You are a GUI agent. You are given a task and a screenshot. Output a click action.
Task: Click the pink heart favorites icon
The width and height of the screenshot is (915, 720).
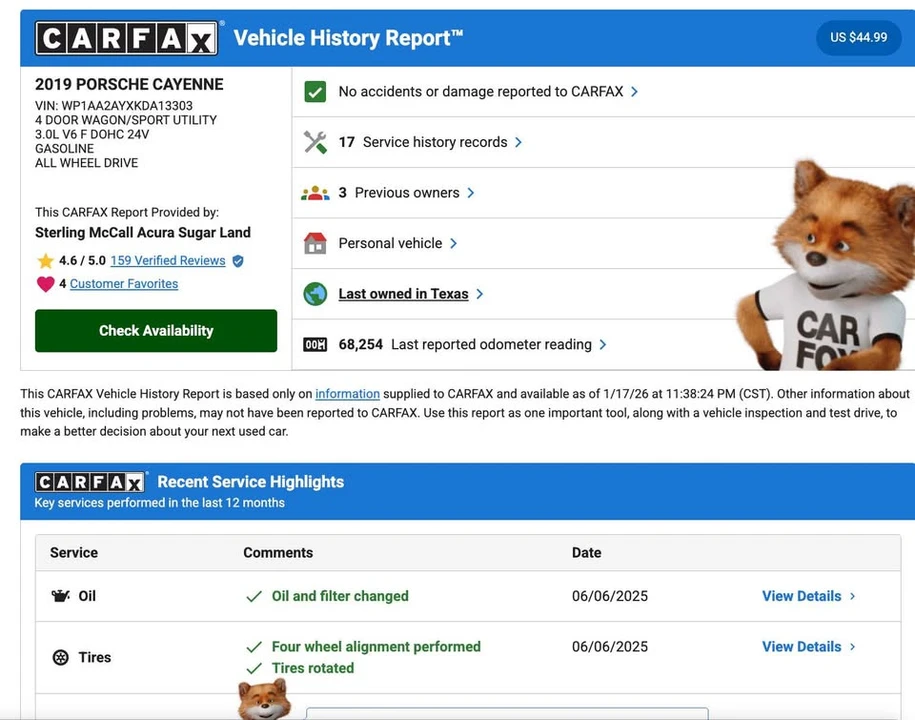click(45, 284)
